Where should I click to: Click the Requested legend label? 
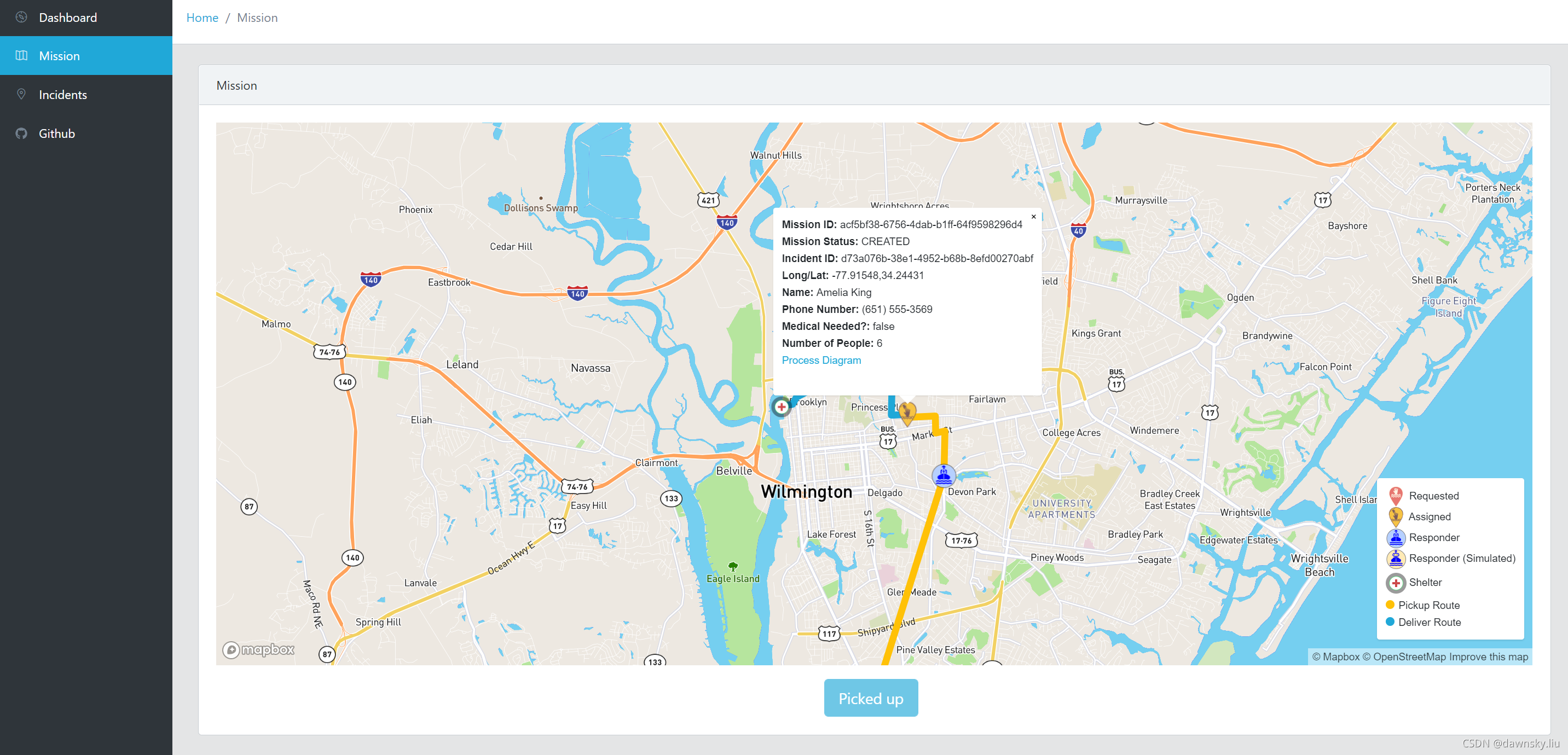pyautogui.click(x=1433, y=496)
